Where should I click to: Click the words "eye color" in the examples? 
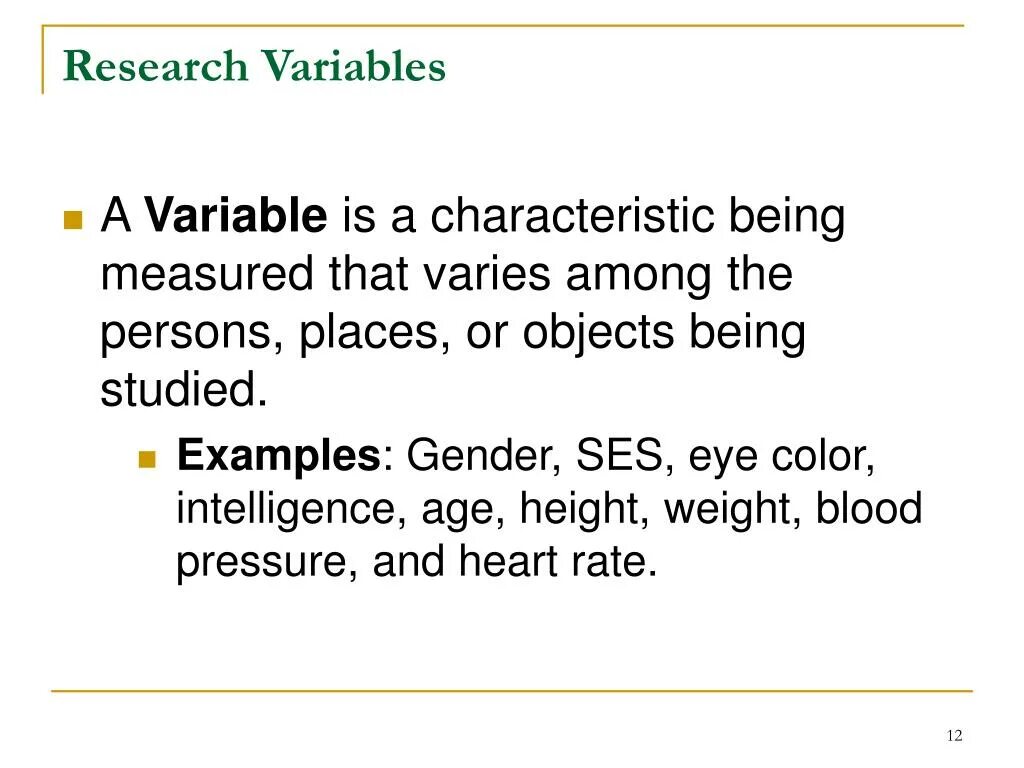[781, 456]
